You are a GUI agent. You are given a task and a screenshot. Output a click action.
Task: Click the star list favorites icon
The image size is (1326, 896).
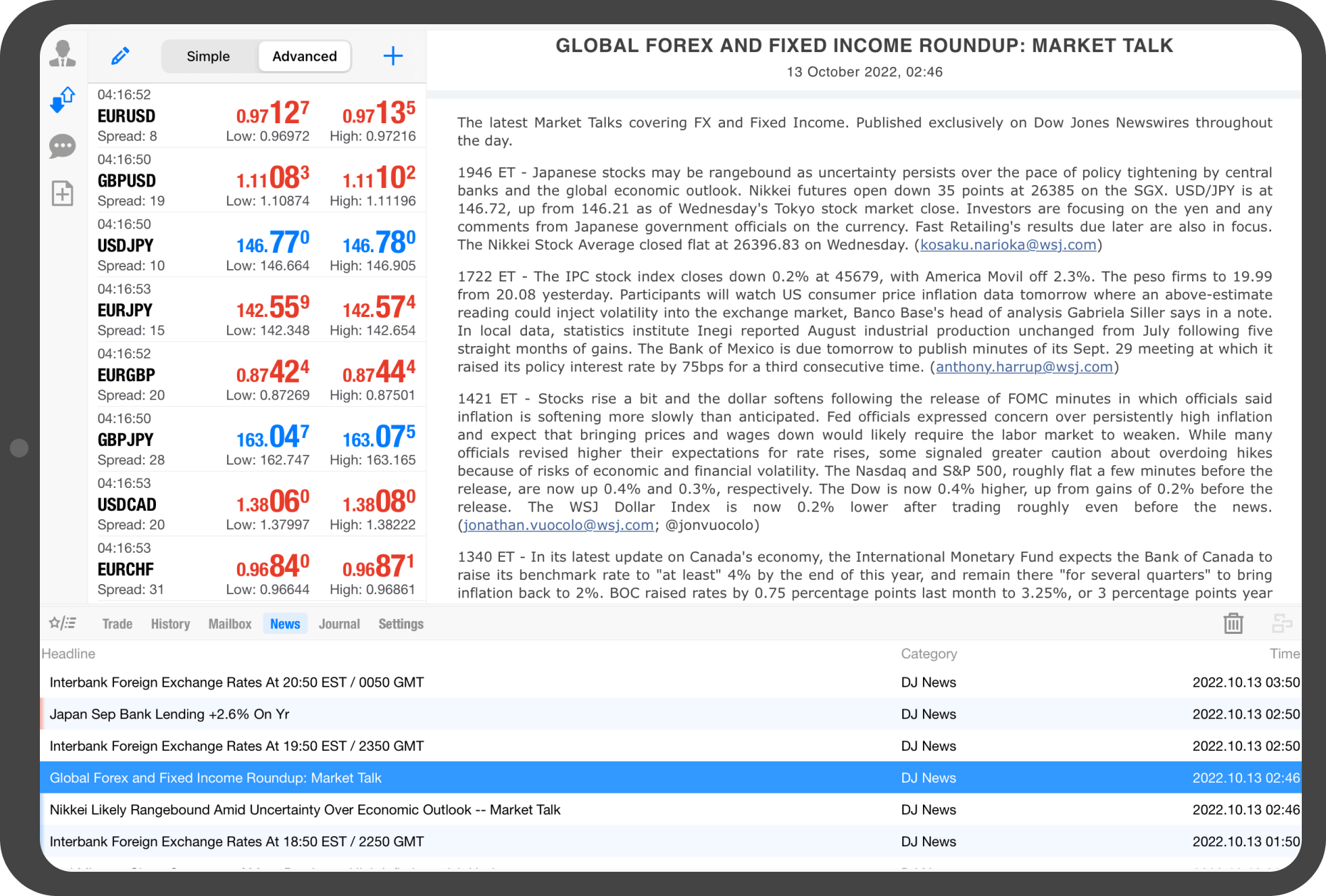tap(63, 624)
